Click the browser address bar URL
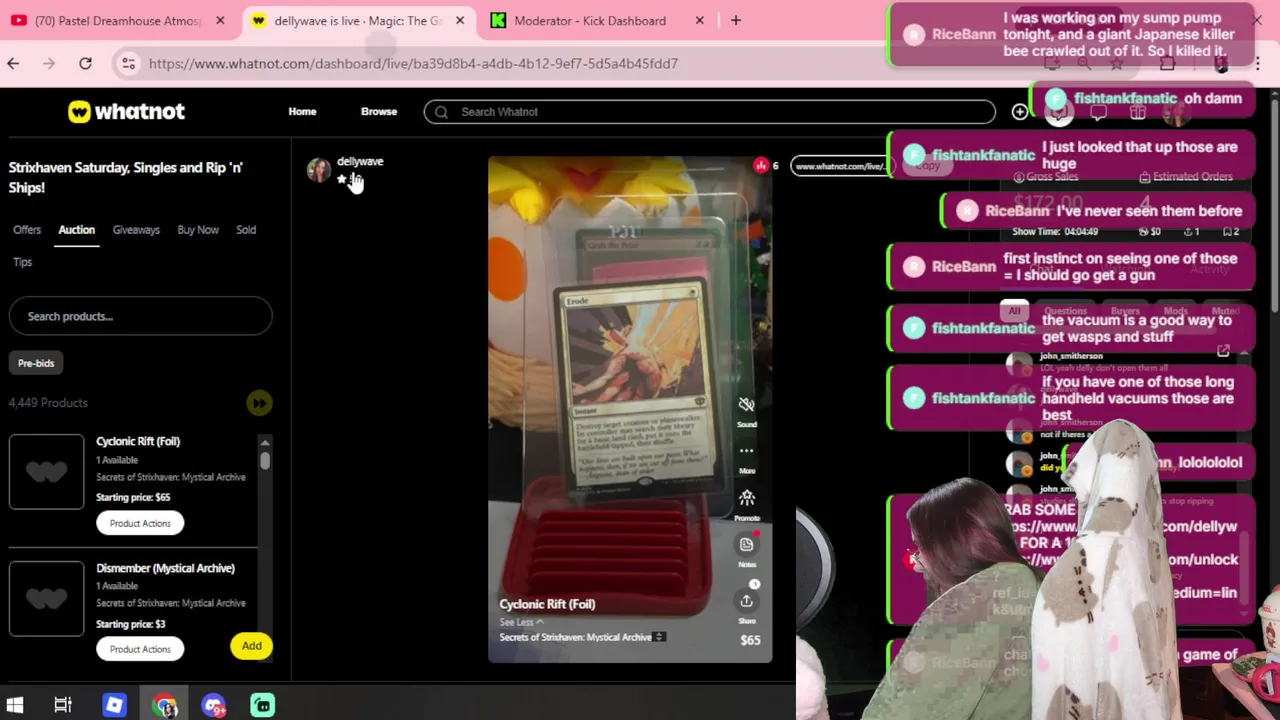 413,64
